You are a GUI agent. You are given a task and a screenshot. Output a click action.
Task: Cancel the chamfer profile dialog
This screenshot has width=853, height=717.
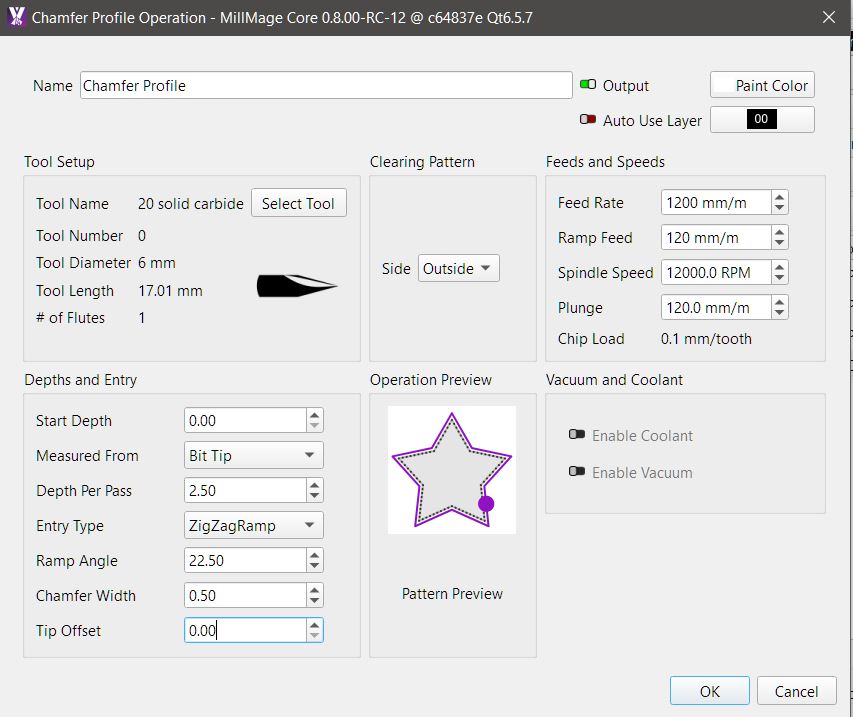tap(796, 691)
